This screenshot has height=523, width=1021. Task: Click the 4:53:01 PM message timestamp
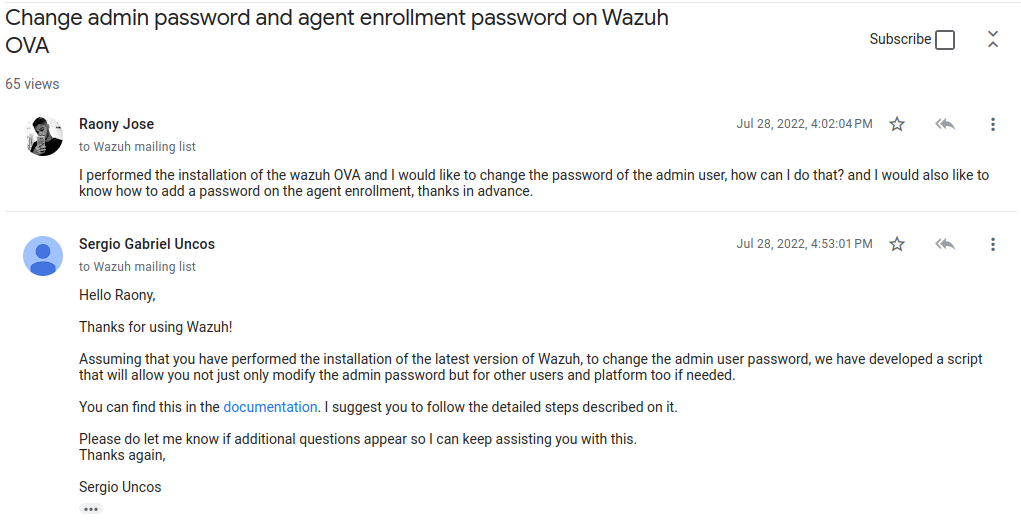804,244
